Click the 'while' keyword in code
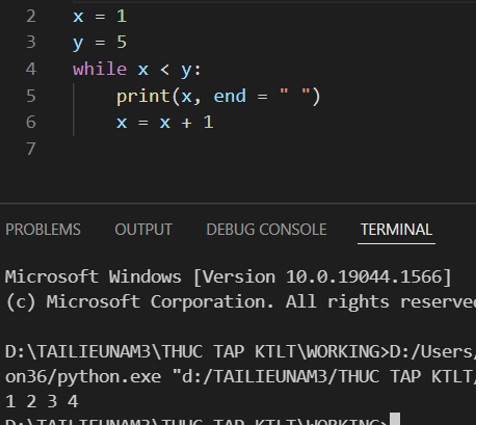The image size is (479, 425). tap(100, 69)
